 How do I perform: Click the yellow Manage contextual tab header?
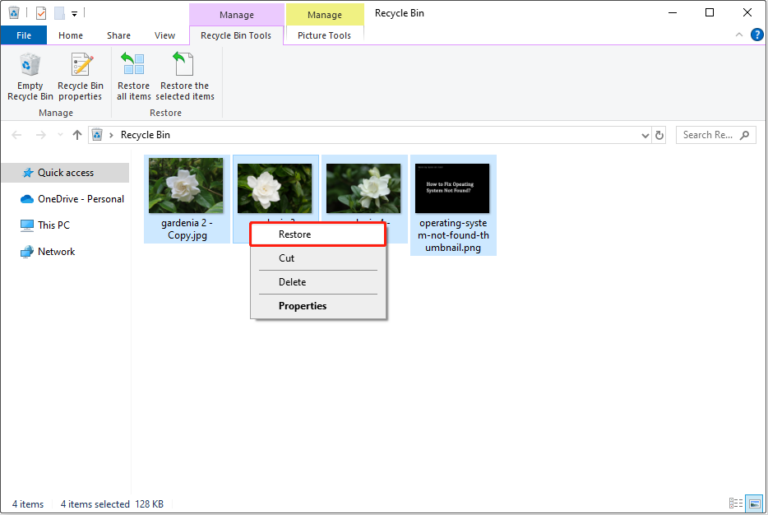click(324, 15)
